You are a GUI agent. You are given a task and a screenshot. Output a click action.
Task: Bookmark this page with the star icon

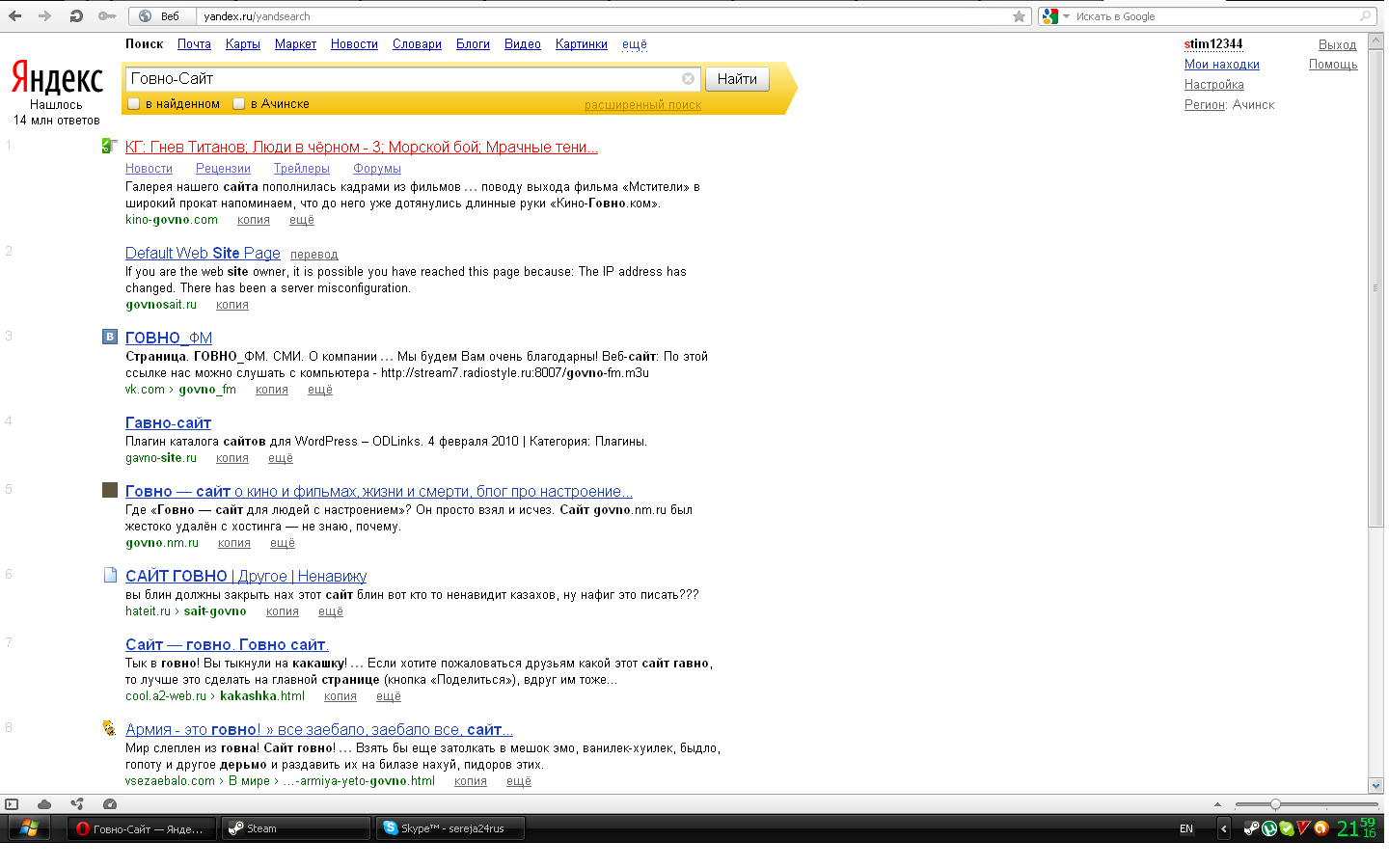[1020, 16]
